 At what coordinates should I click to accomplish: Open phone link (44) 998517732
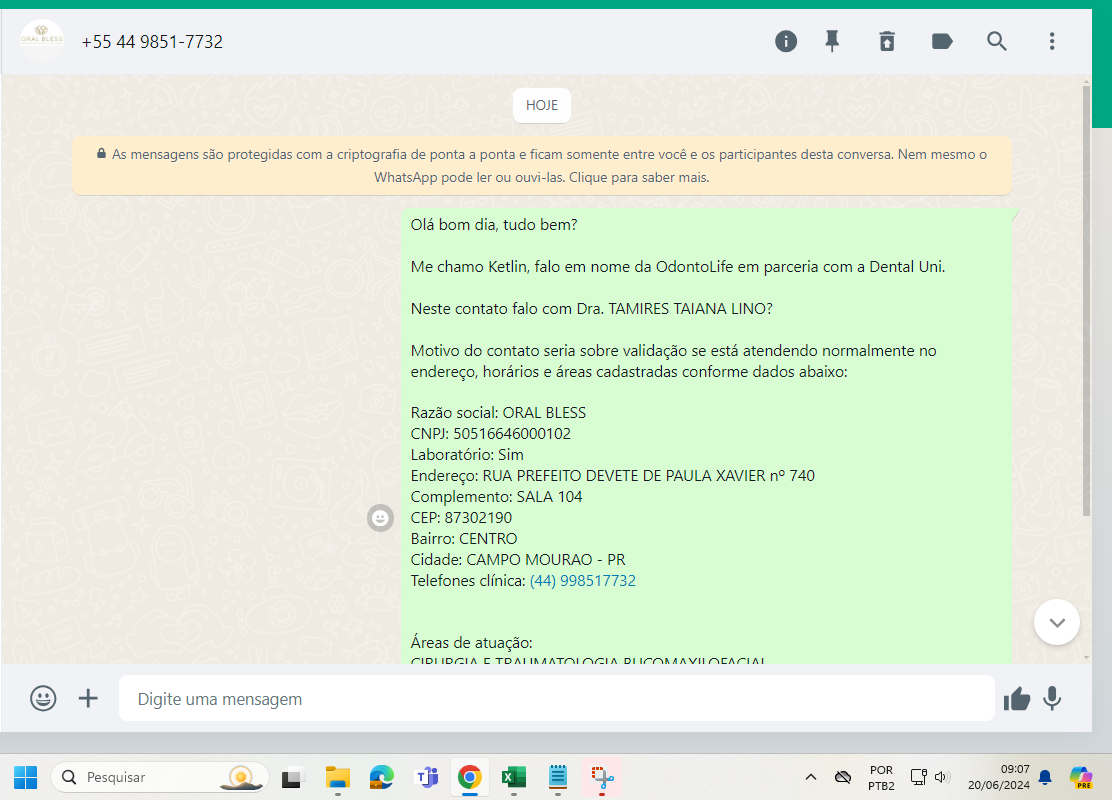(x=583, y=581)
